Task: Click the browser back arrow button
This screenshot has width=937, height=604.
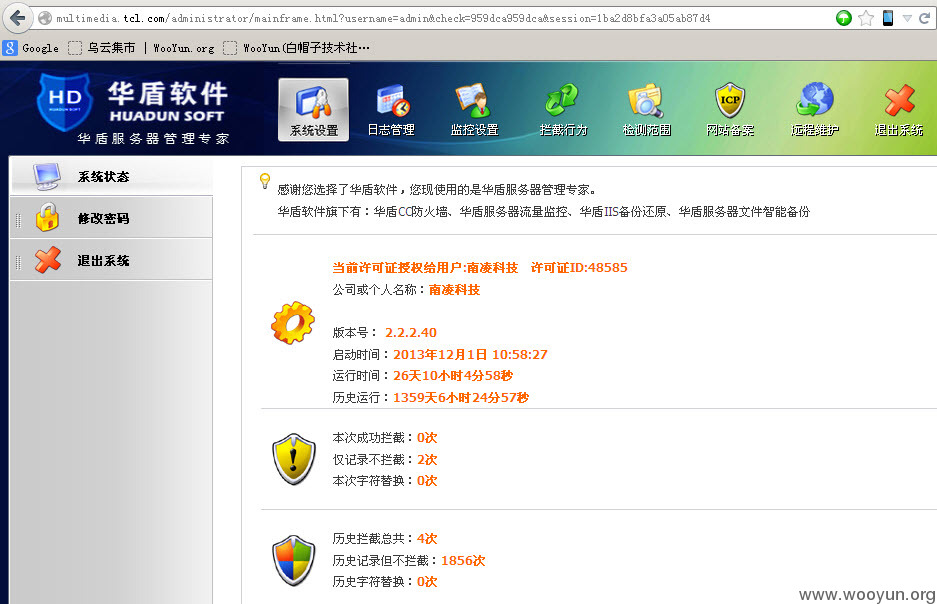Action: (18, 18)
